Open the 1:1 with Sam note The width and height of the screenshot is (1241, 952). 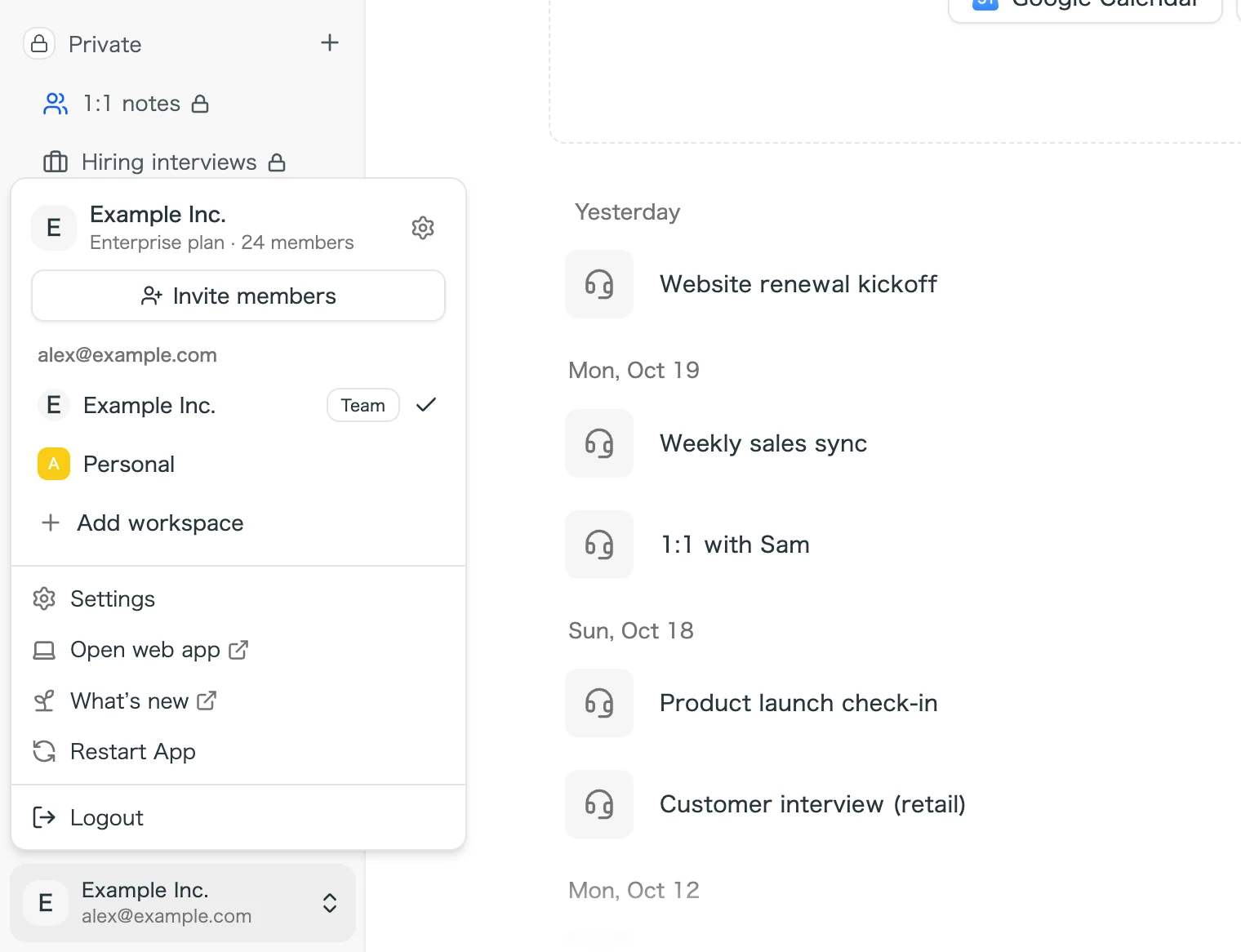(x=735, y=545)
